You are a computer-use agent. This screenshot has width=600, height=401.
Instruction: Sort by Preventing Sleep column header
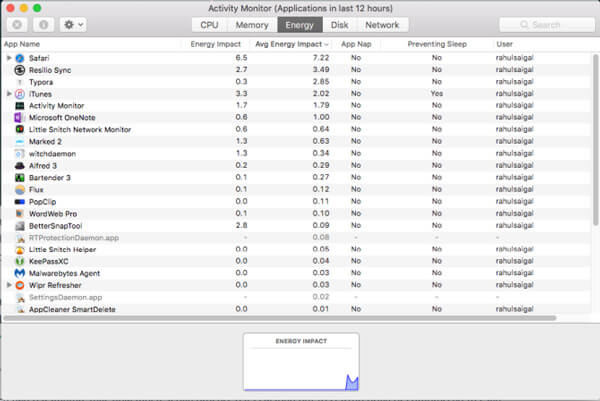(x=437, y=44)
